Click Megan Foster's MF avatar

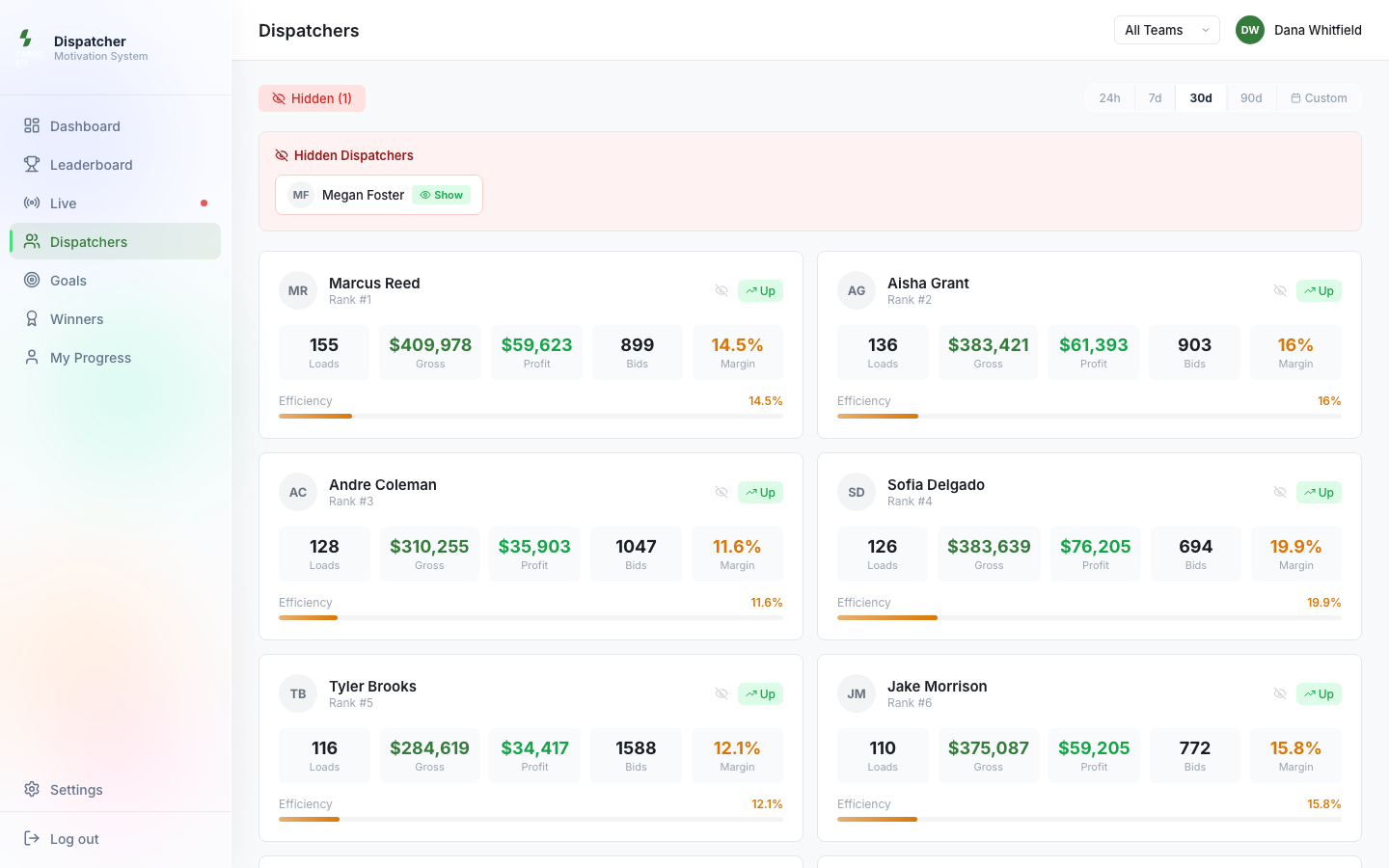(x=301, y=195)
